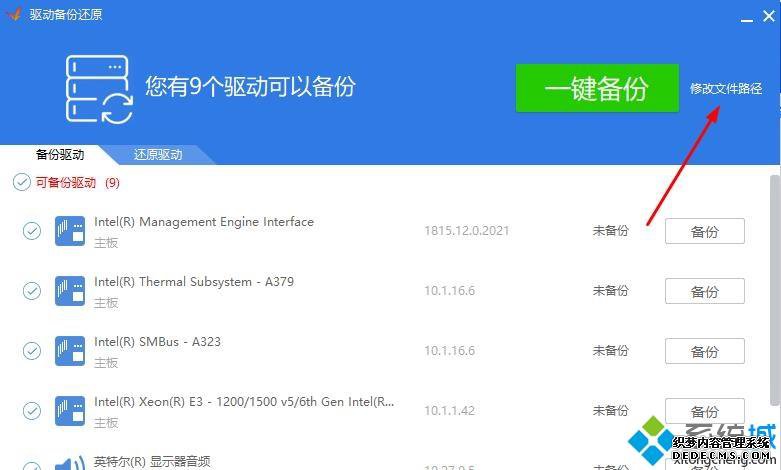Switch to the 备份驱动 tab

pos(60,154)
